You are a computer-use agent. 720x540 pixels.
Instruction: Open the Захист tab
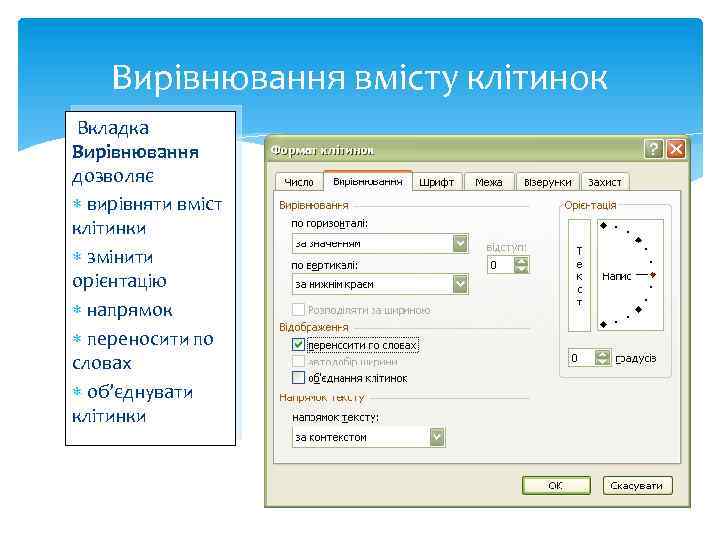point(604,182)
